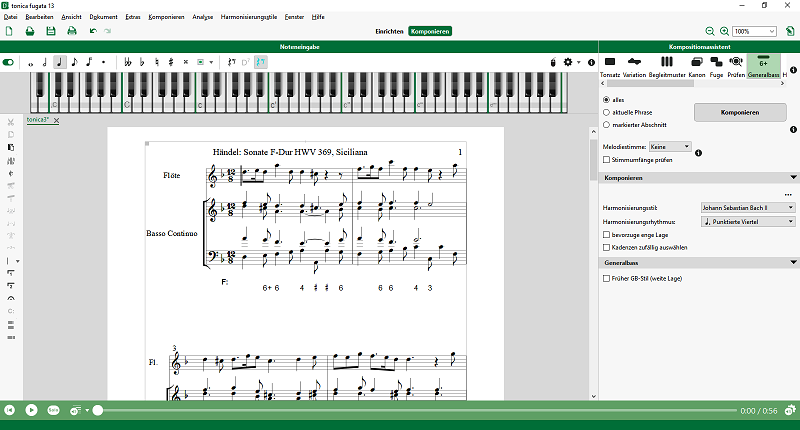Toggle the Solo playback button
This screenshot has height=430, width=800.
53,410
